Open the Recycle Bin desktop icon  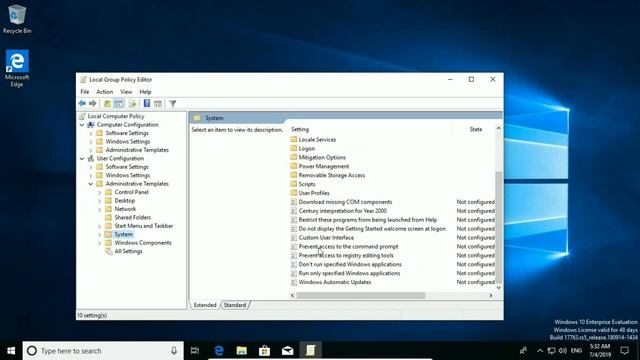point(17,19)
